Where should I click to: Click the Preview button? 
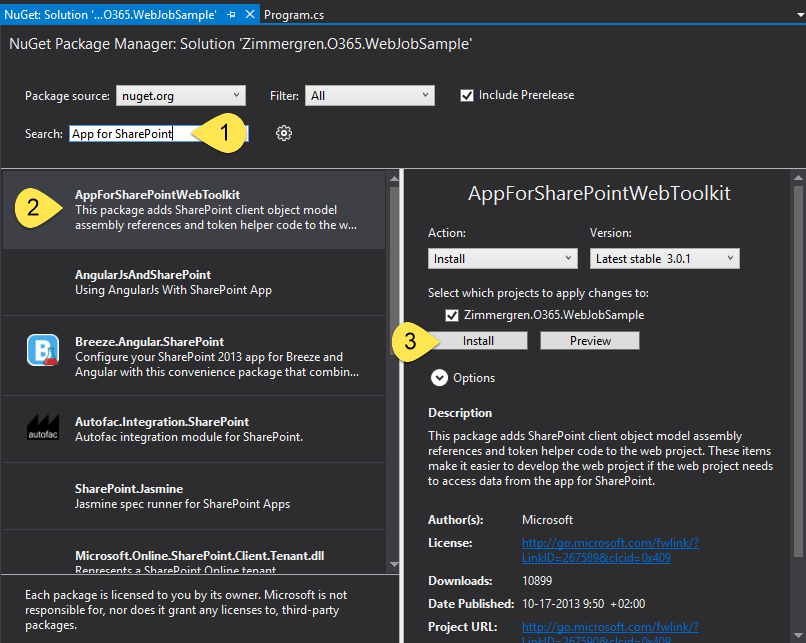(589, 340)
